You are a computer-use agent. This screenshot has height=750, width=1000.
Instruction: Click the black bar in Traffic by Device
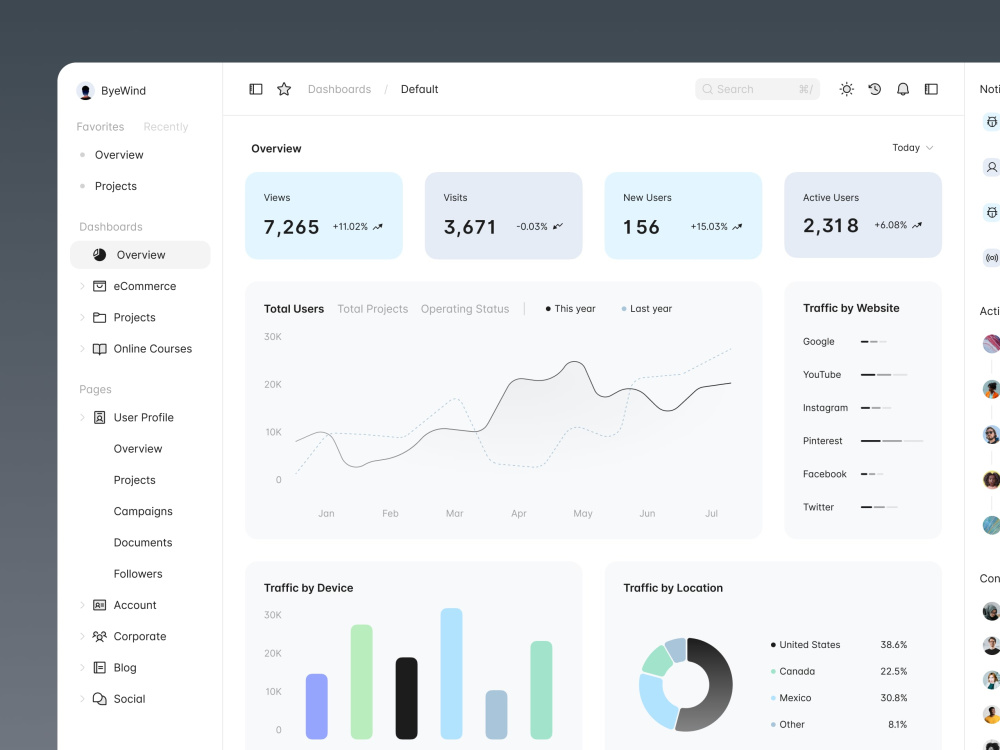(406, 698)
